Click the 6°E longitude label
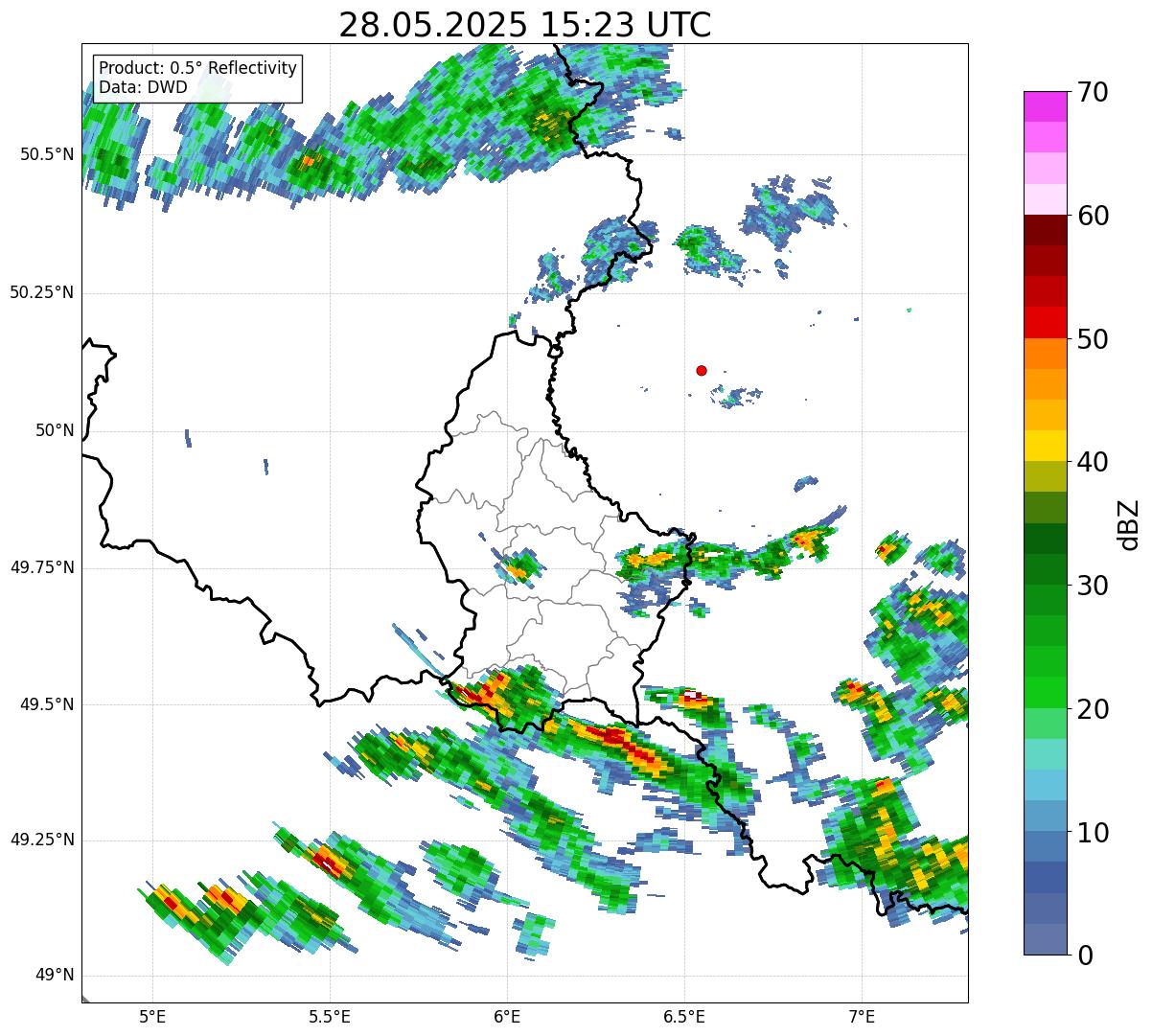 click(x=507, y=1016)
